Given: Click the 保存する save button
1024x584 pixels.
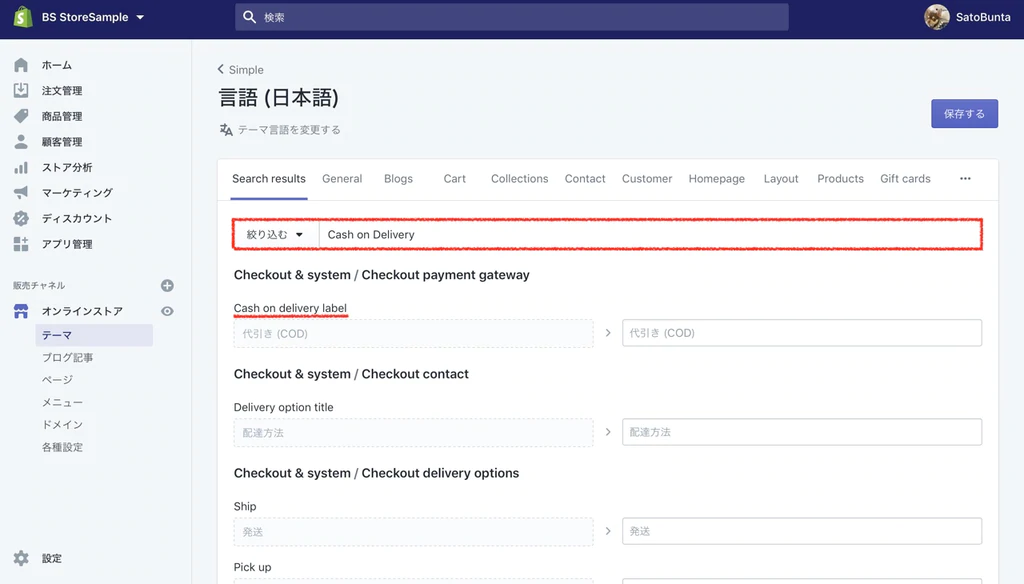Looking at the screenshot, I should [x=964, y=113].
